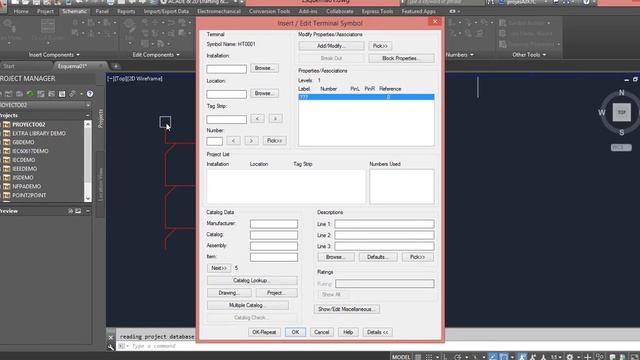This screenshot has height=360, width=640.
Task: Open the Project Manager help icon
Action: 90,94
